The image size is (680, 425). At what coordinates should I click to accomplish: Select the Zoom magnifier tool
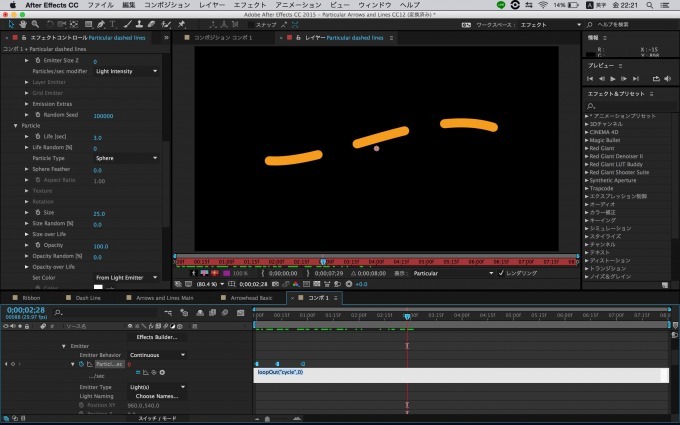coord(33,24)
